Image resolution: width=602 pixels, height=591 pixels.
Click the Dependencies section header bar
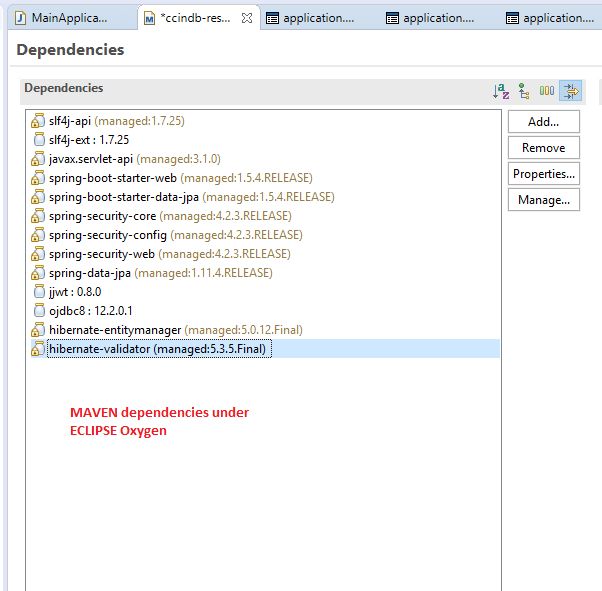click(303, 91)
